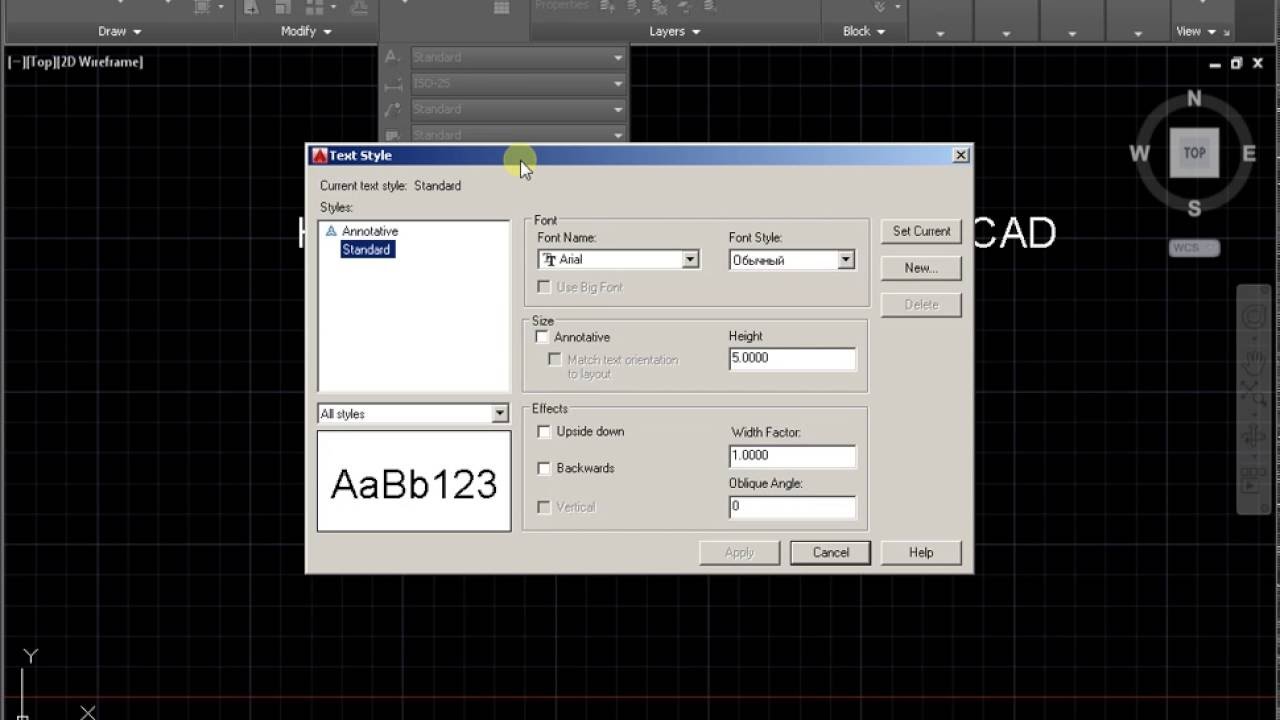Expand the Draw ribbon panel
Viewport: 1280px width, 720px height.
(x=120, y=31)
